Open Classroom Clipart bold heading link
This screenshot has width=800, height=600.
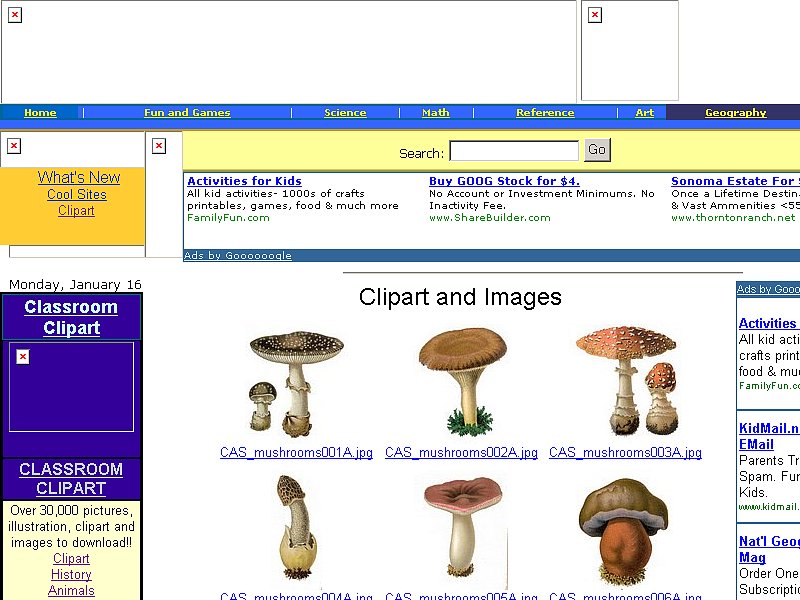point(71,317)
